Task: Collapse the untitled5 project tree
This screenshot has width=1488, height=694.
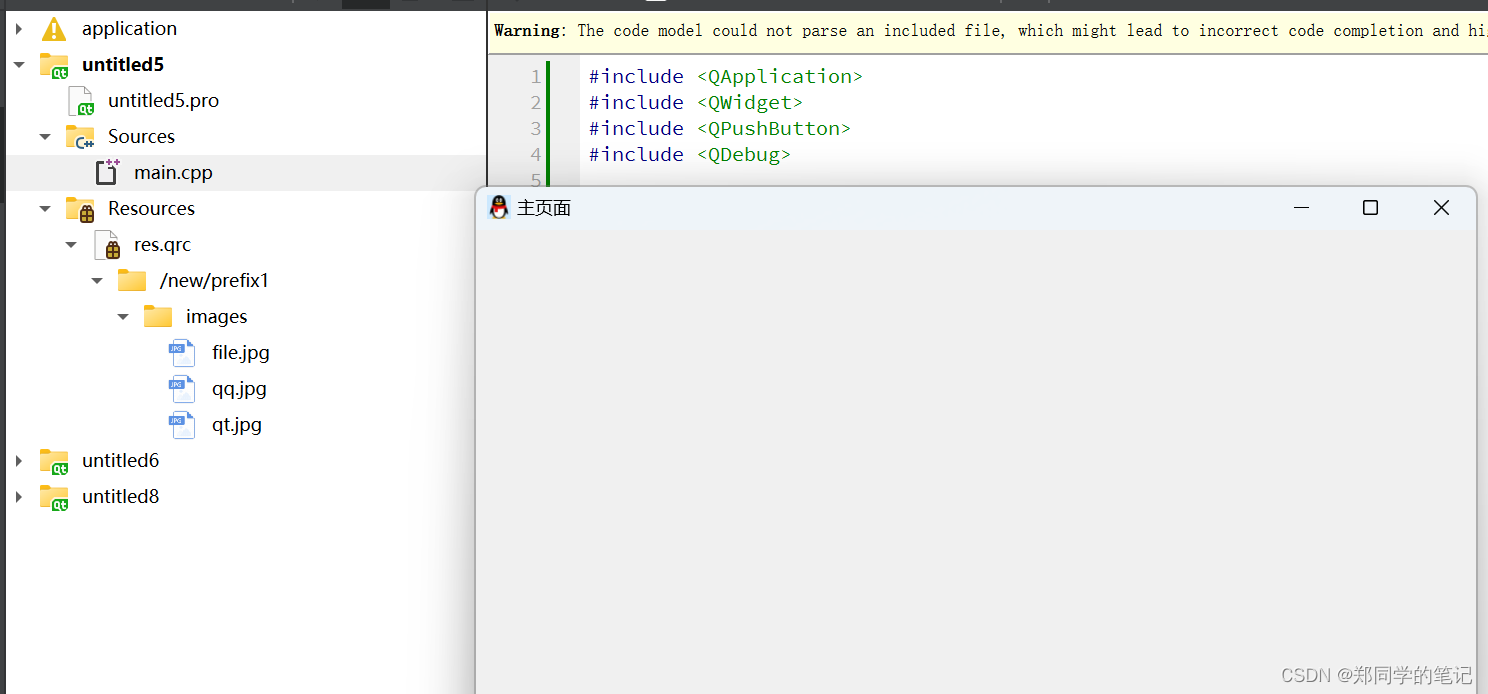Action: pos(20,64)
